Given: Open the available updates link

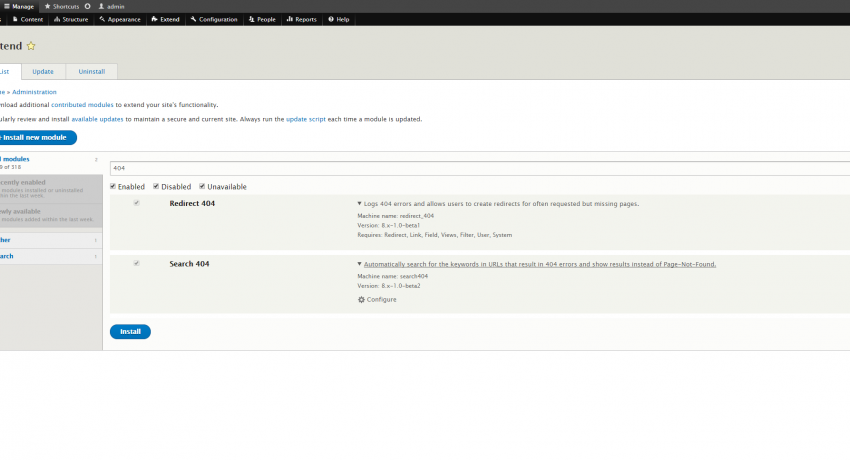Looking at the screenshot, I should pyautogui.click(x=98, y=119).
